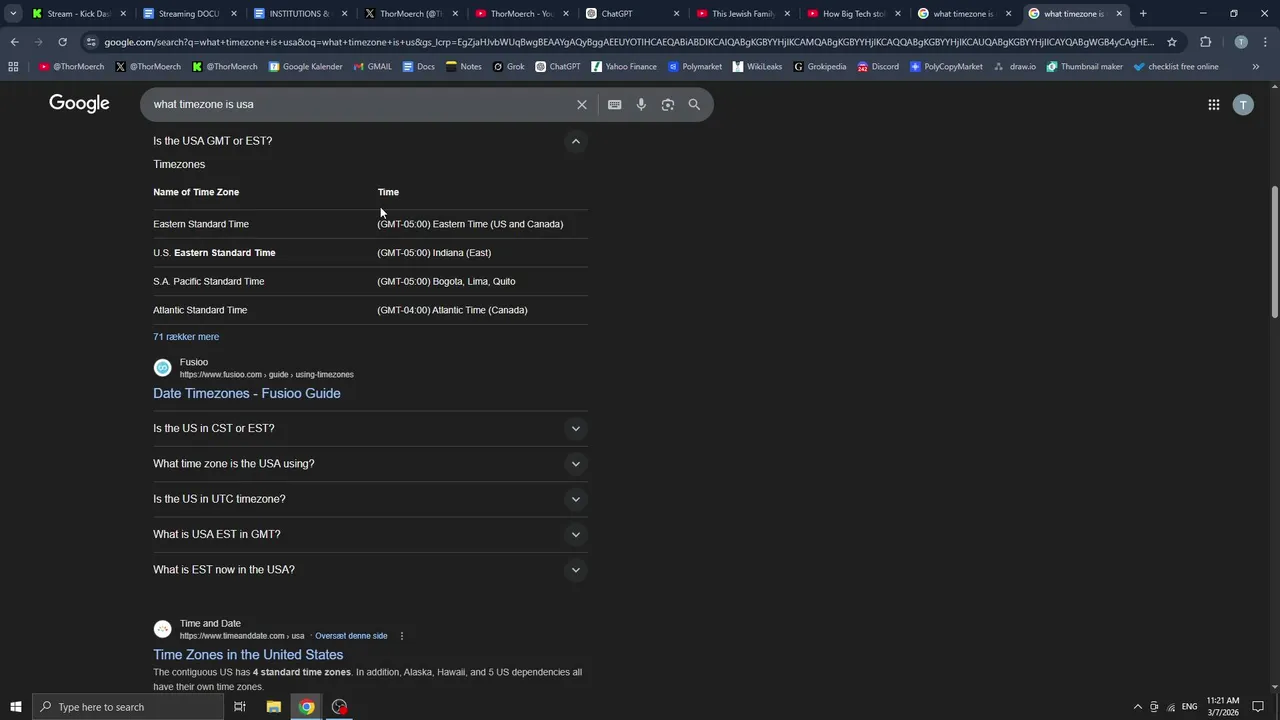
Task: Select '(GMT-05:00) Indiana (East)' cell
Action: click(434, 253)
